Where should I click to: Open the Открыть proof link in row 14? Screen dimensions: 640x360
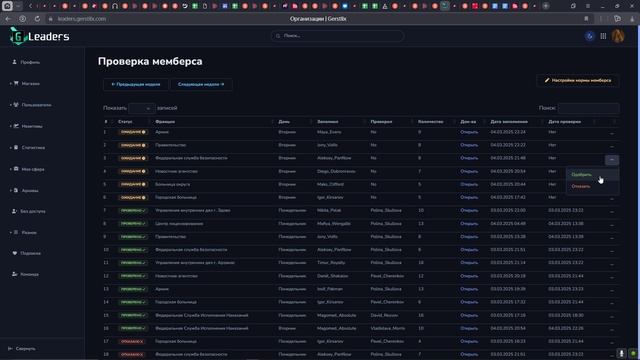(x=469, y=302)
